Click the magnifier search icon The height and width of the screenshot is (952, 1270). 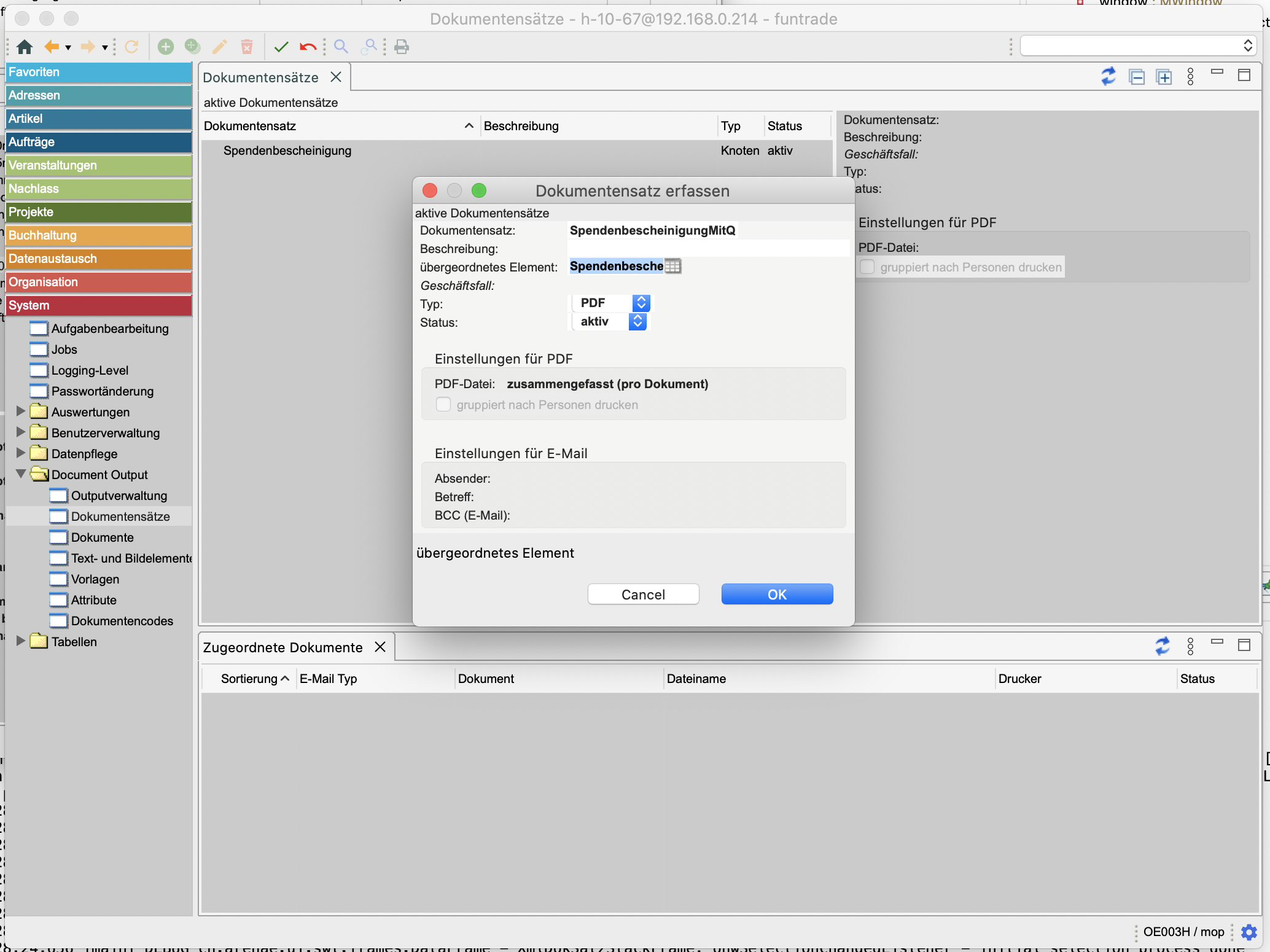[341, 47]
